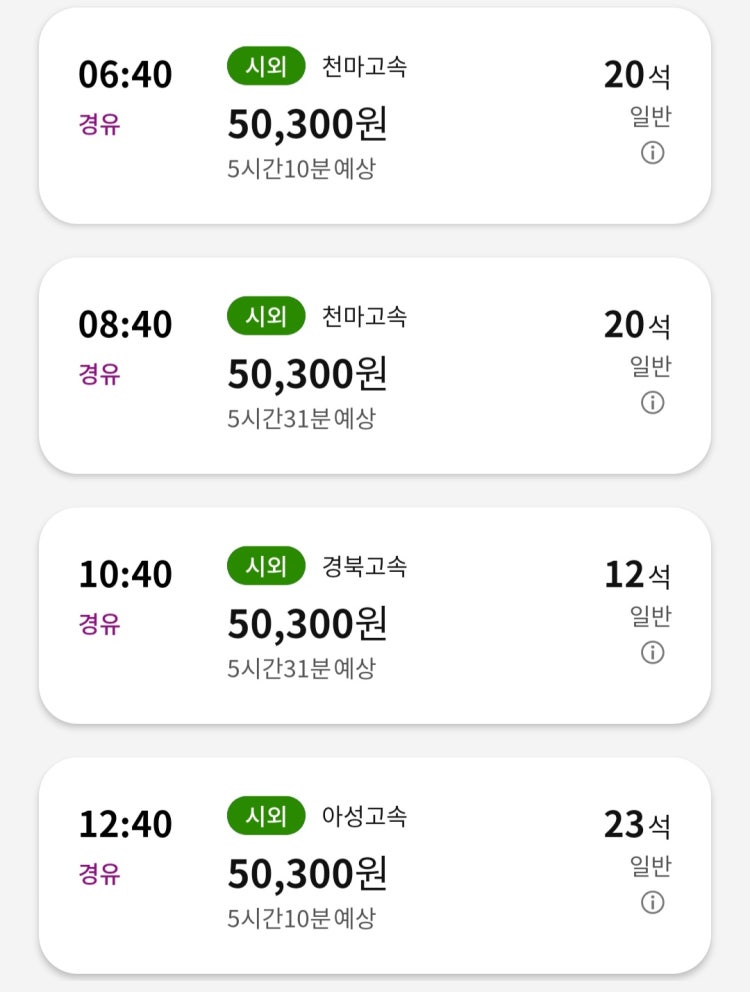
Task: Tap 시외 badge on 06:40 bus
Action: (x=266, y=67)
